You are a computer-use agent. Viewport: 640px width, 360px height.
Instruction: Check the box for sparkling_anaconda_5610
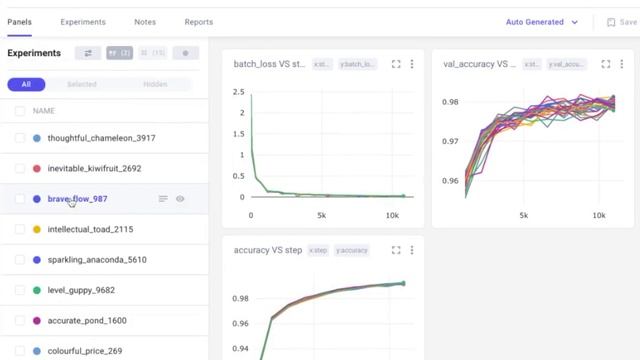pos(20,260)
